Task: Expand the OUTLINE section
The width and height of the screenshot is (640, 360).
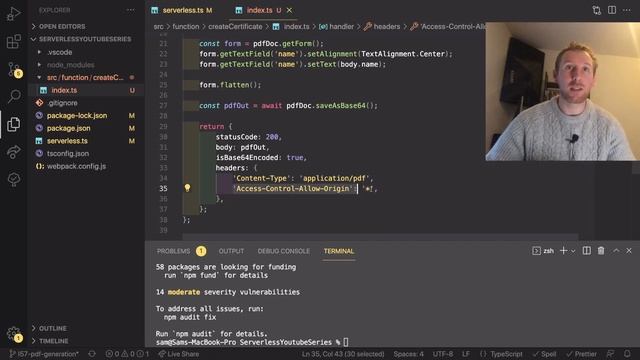Action: click(53, 328)
